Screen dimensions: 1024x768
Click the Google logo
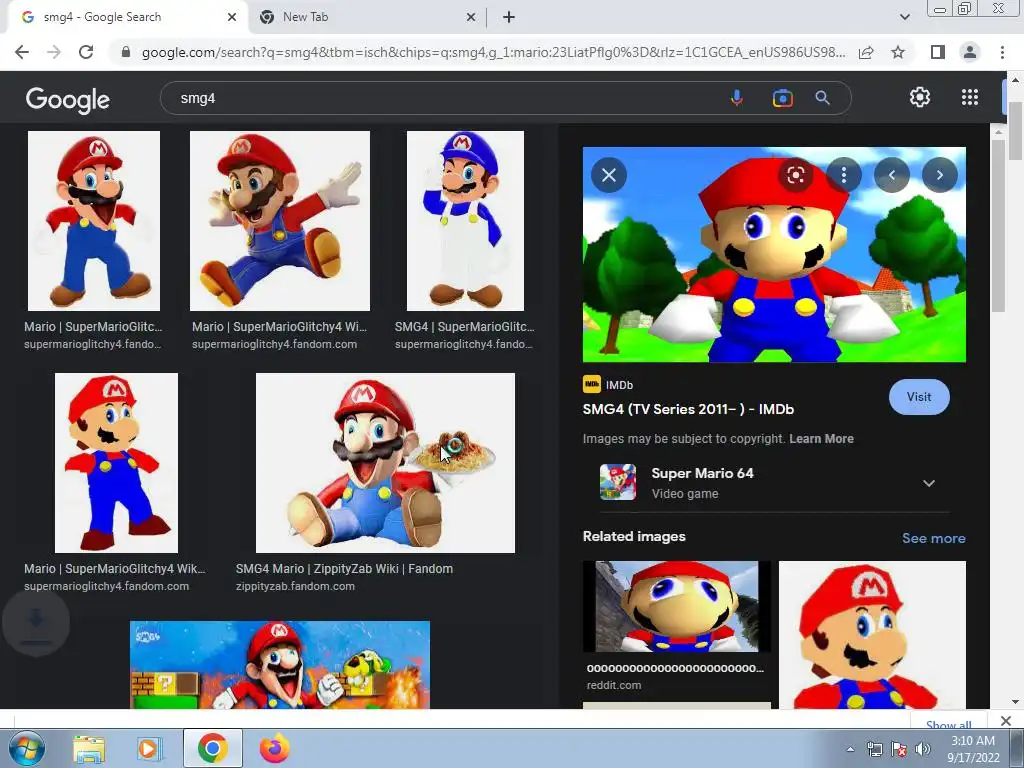point(68,99)
